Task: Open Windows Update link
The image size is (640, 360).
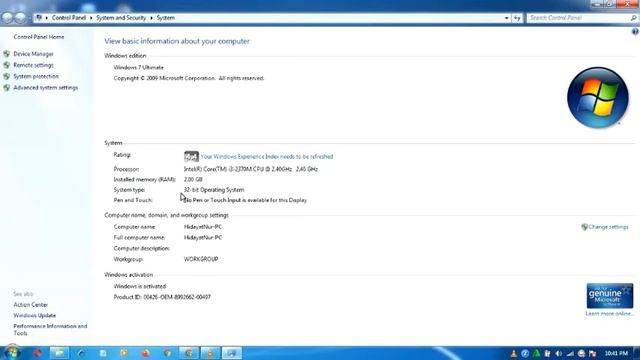Action: (35, 316)
